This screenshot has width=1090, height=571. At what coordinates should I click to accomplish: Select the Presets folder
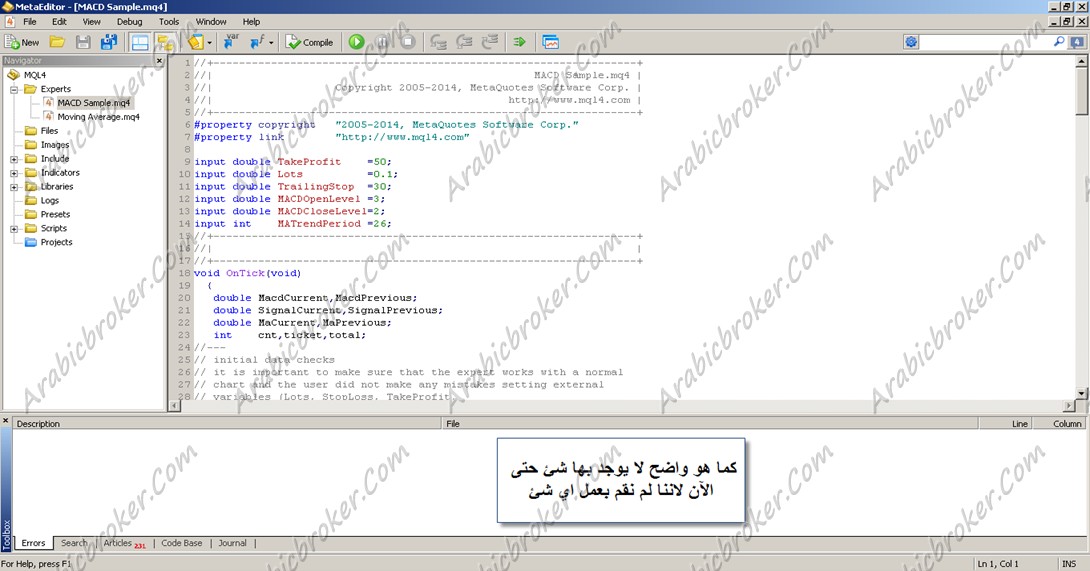[x=55, y=214]
